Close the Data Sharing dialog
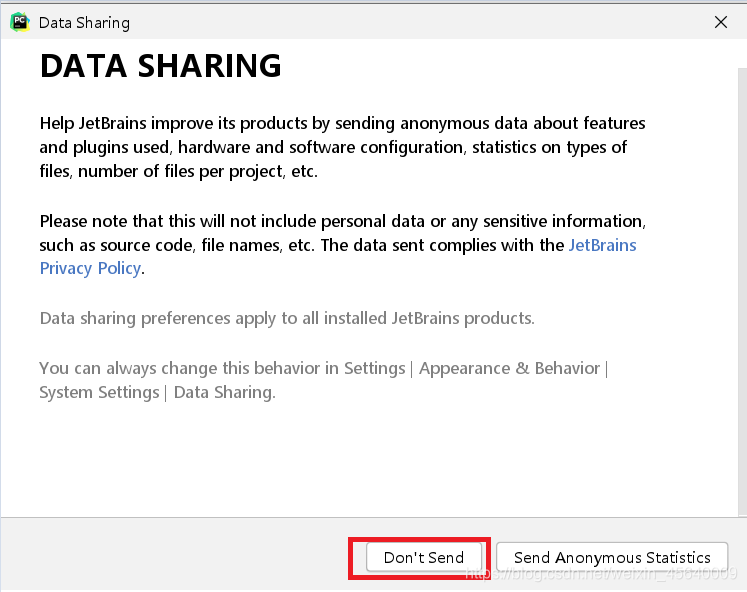 point(721,22)
